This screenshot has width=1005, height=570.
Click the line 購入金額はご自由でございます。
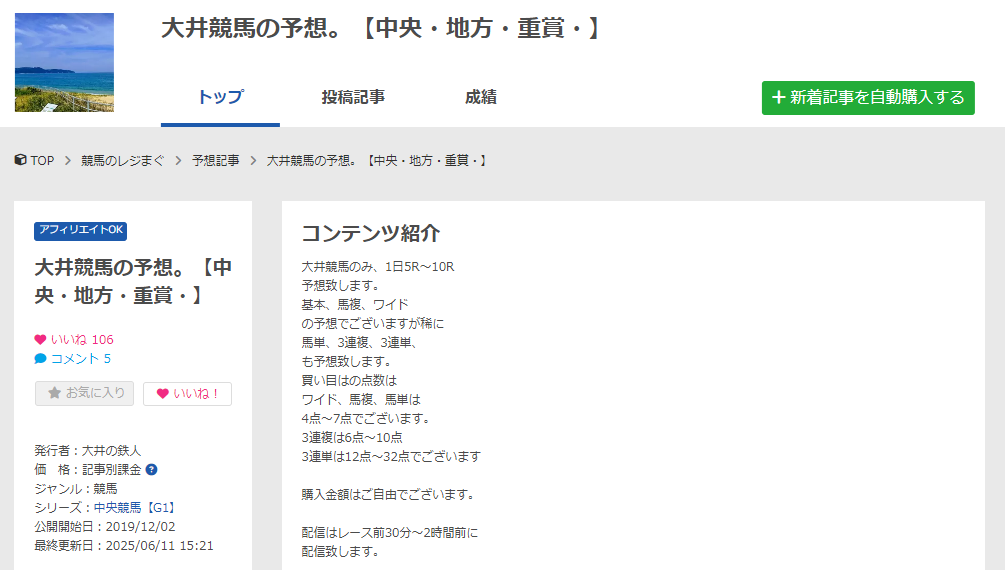click(x=390, y=494)
